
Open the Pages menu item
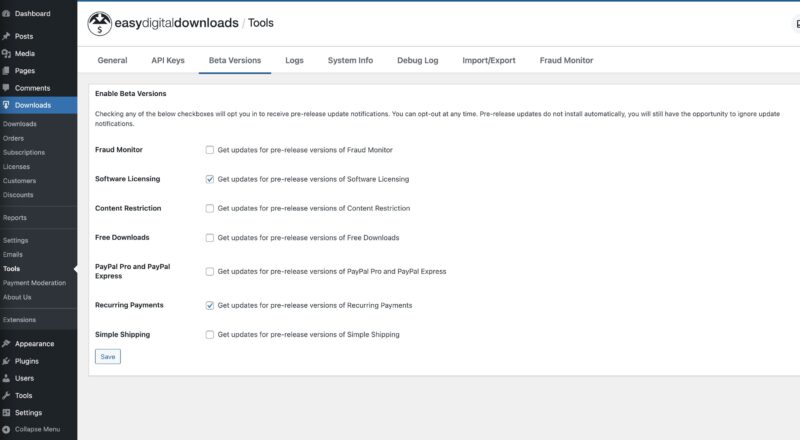point(25,71)
